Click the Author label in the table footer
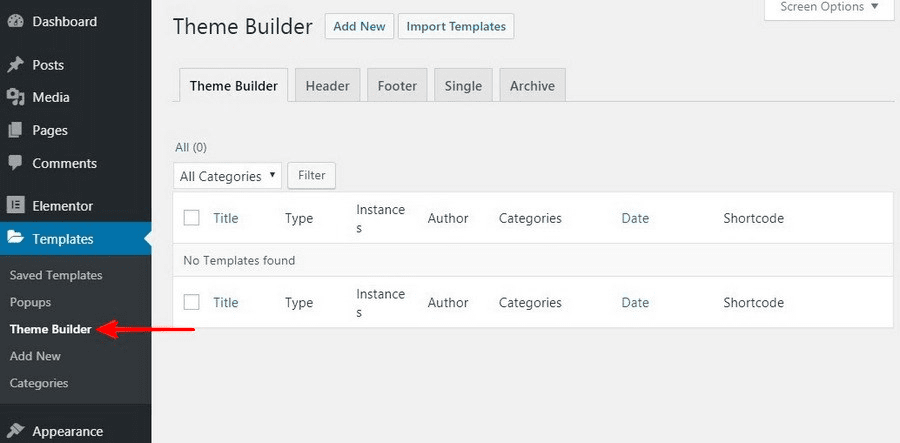900x443 pixels. tap(448, 302)
